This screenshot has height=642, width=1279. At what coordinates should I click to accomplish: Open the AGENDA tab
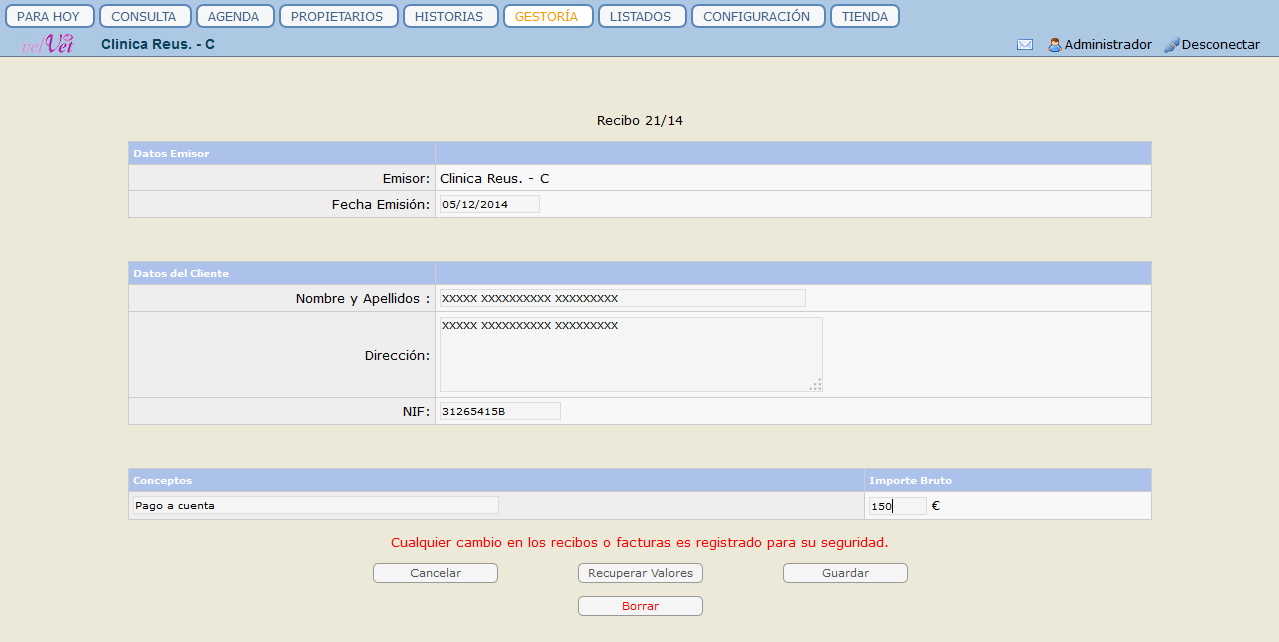[233, 17]
